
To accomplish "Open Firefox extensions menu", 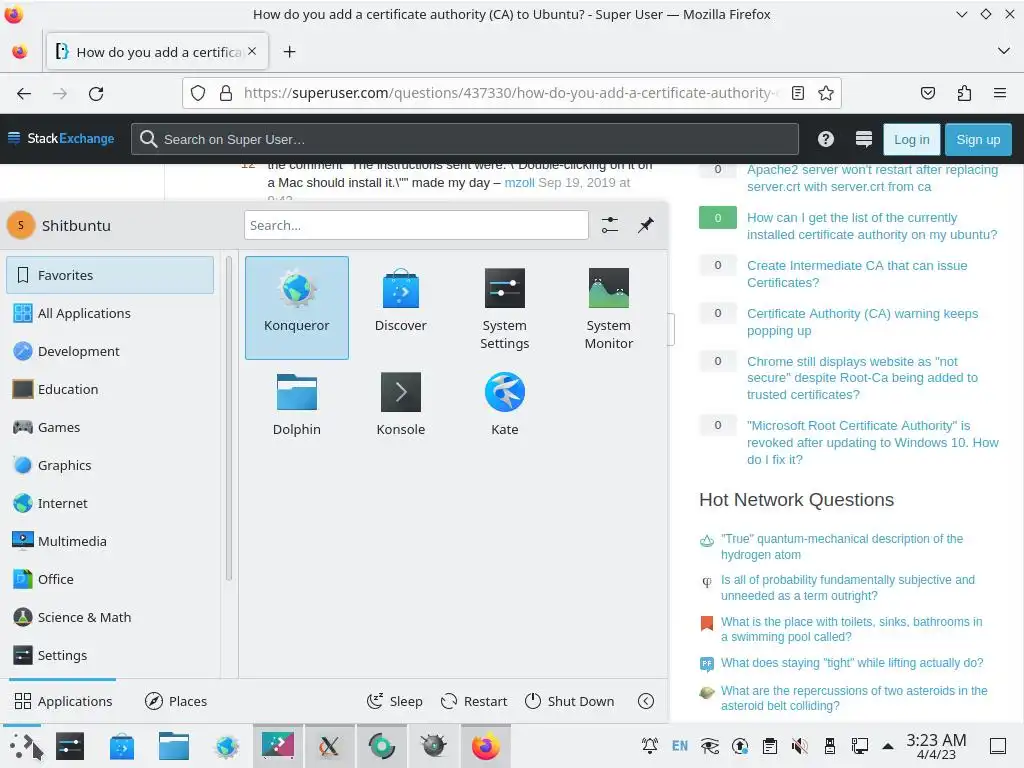I will coord(964,93).
